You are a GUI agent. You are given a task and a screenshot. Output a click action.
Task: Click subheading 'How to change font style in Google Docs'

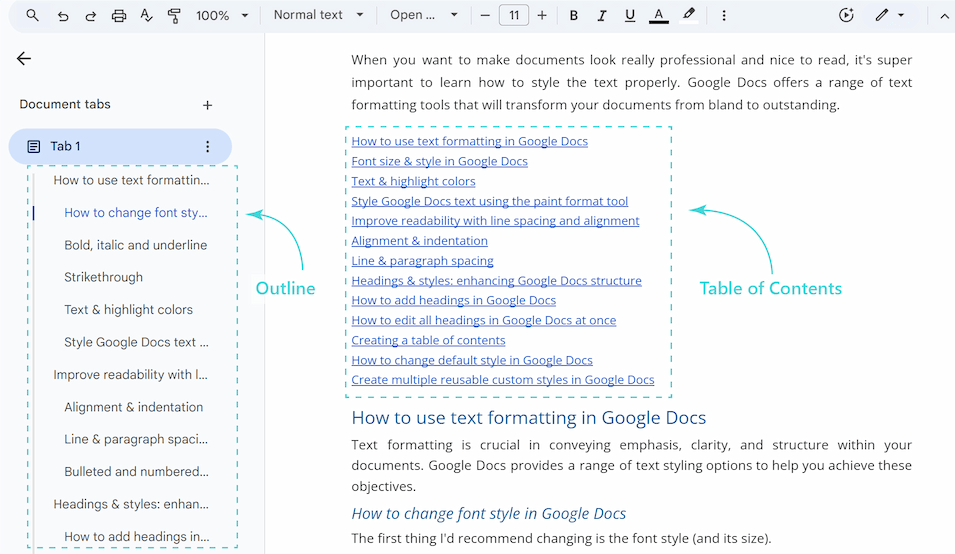click(488, 513)
